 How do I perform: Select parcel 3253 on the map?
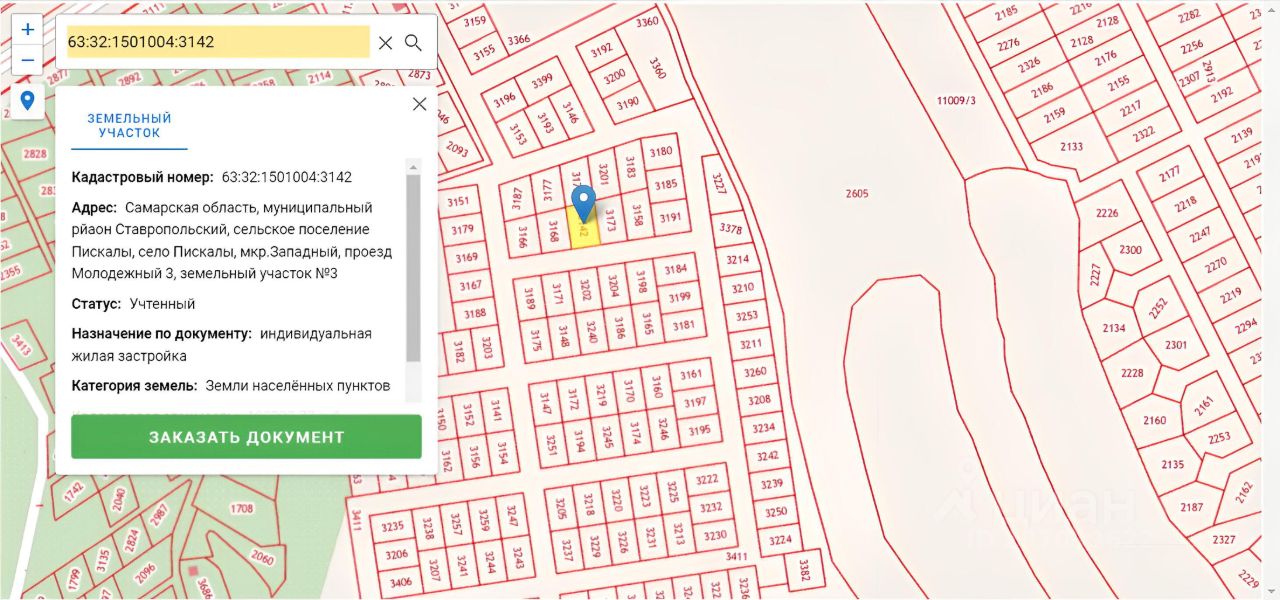pyautogui.click(x=747, y=316)
